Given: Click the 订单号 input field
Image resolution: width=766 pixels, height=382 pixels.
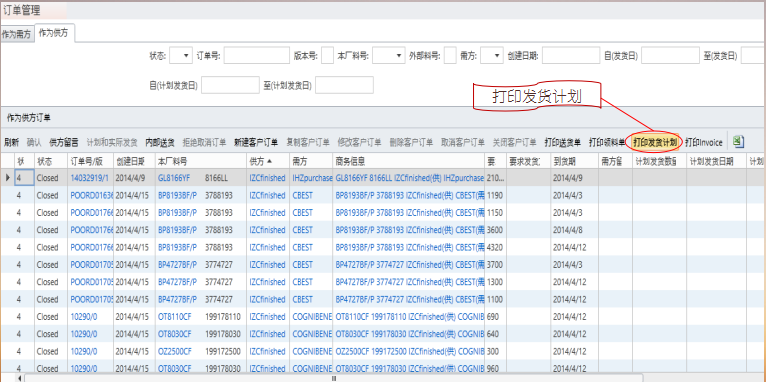Looking at the screenshot, I should [x=257, y=56].
